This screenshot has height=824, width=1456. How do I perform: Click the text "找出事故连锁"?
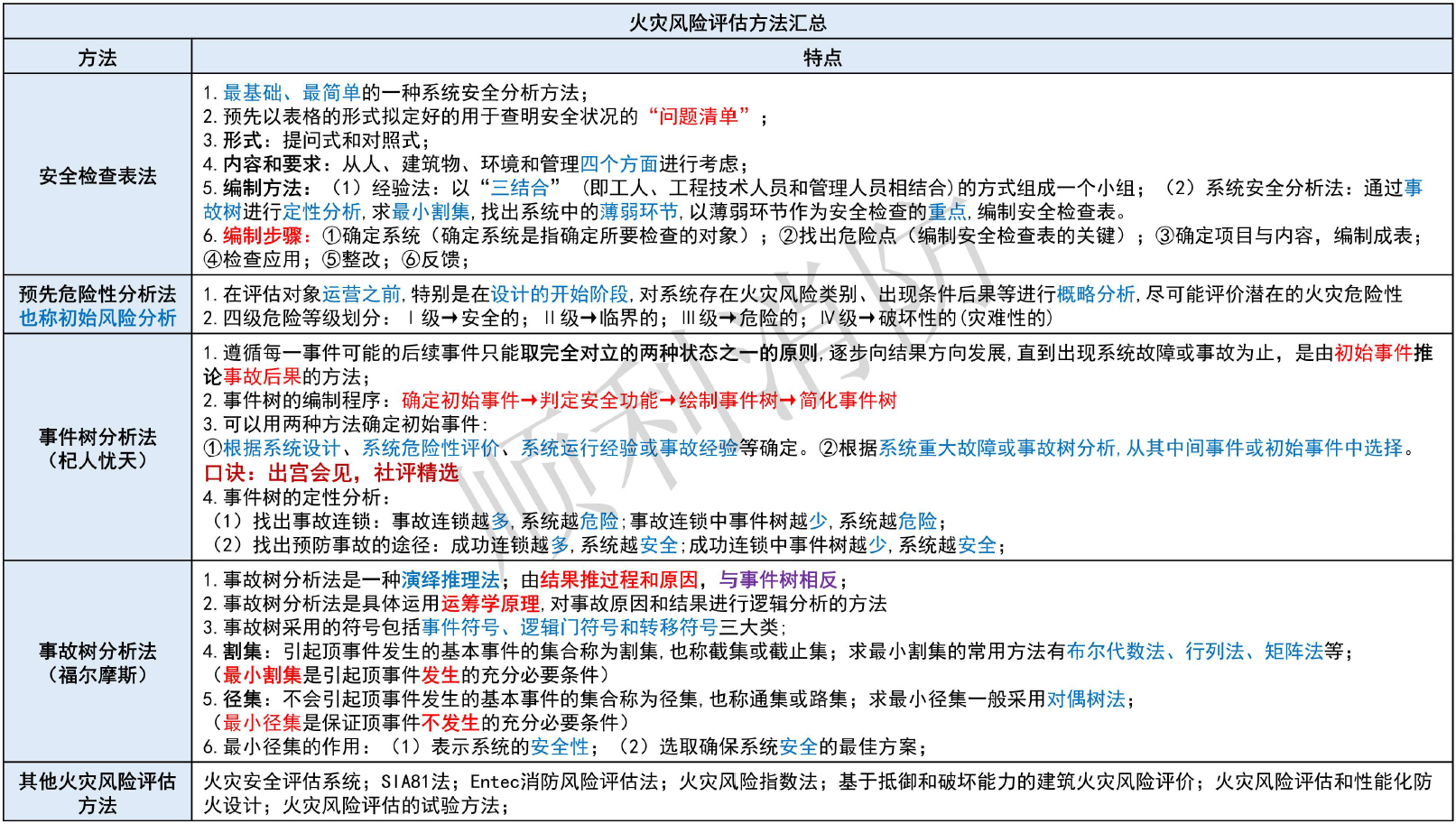pos(311,521)
